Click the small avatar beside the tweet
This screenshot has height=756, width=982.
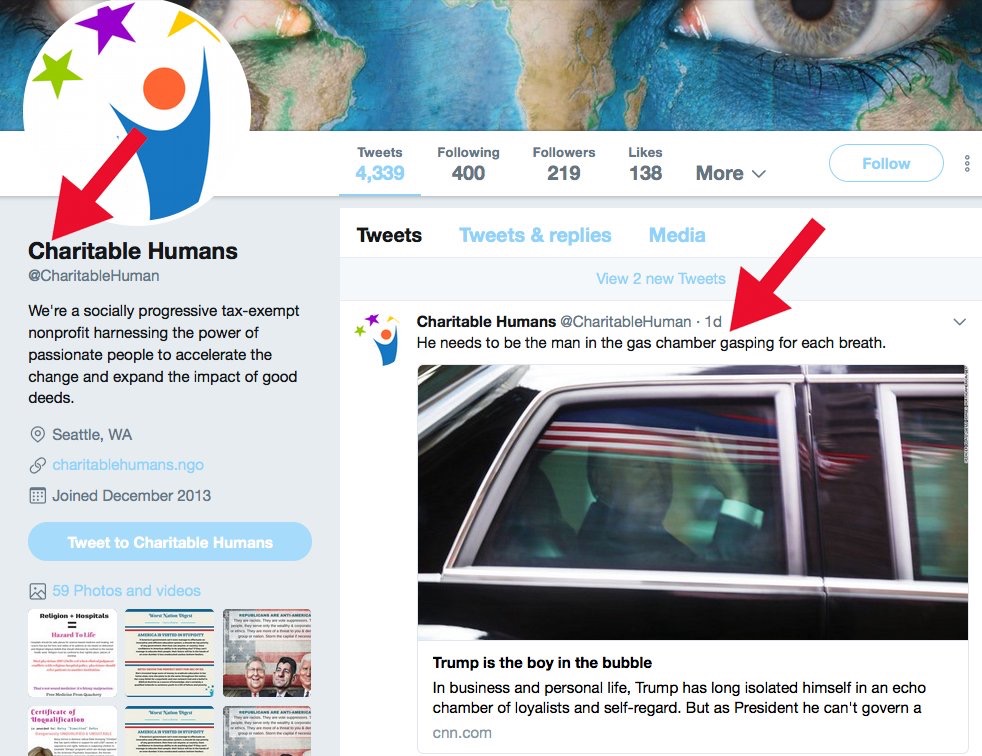(378, 339)
